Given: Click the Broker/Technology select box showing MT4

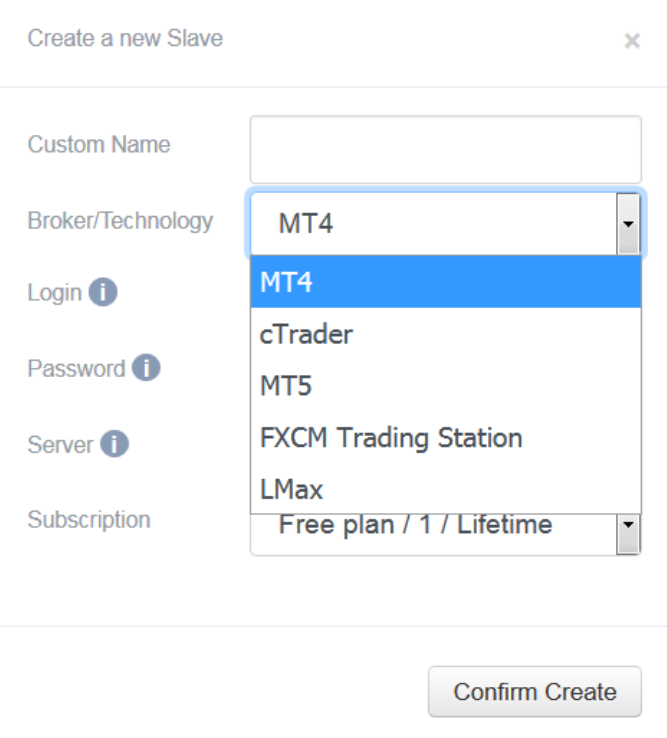Looking at the screenshot, I should coord(446,224).
